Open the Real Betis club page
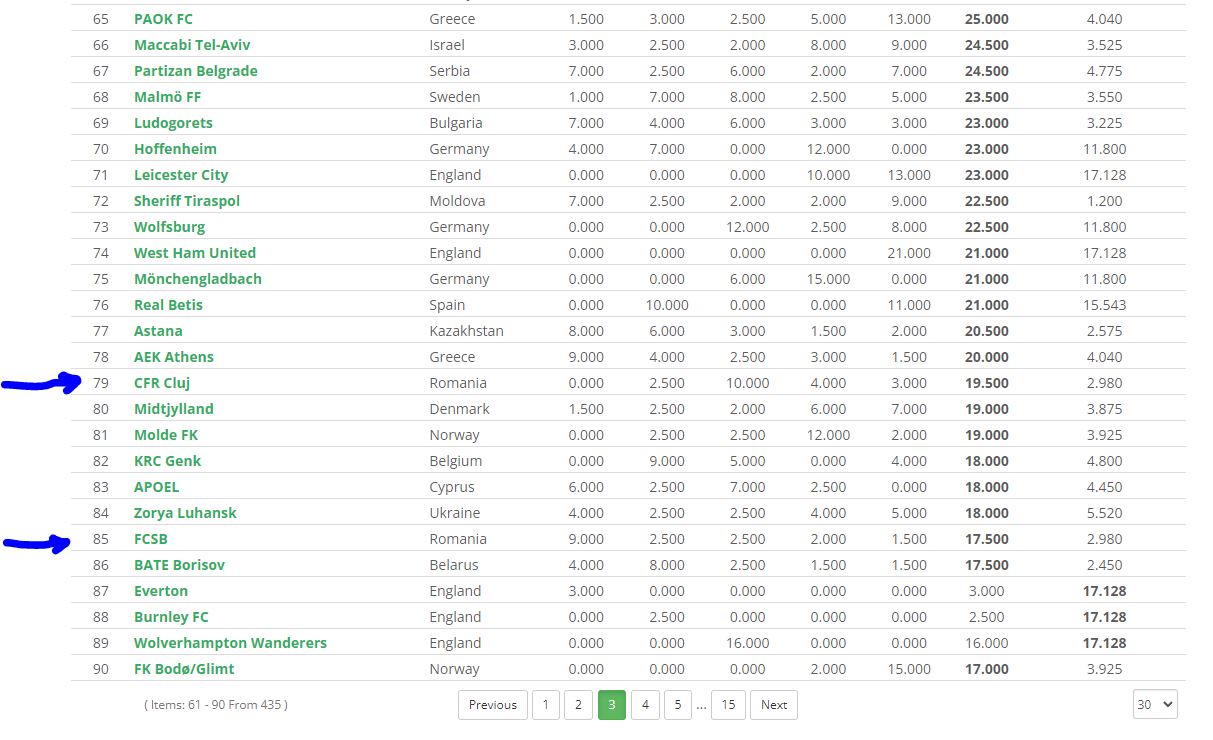Screen dimensions: 1213x740 [168, 305]
